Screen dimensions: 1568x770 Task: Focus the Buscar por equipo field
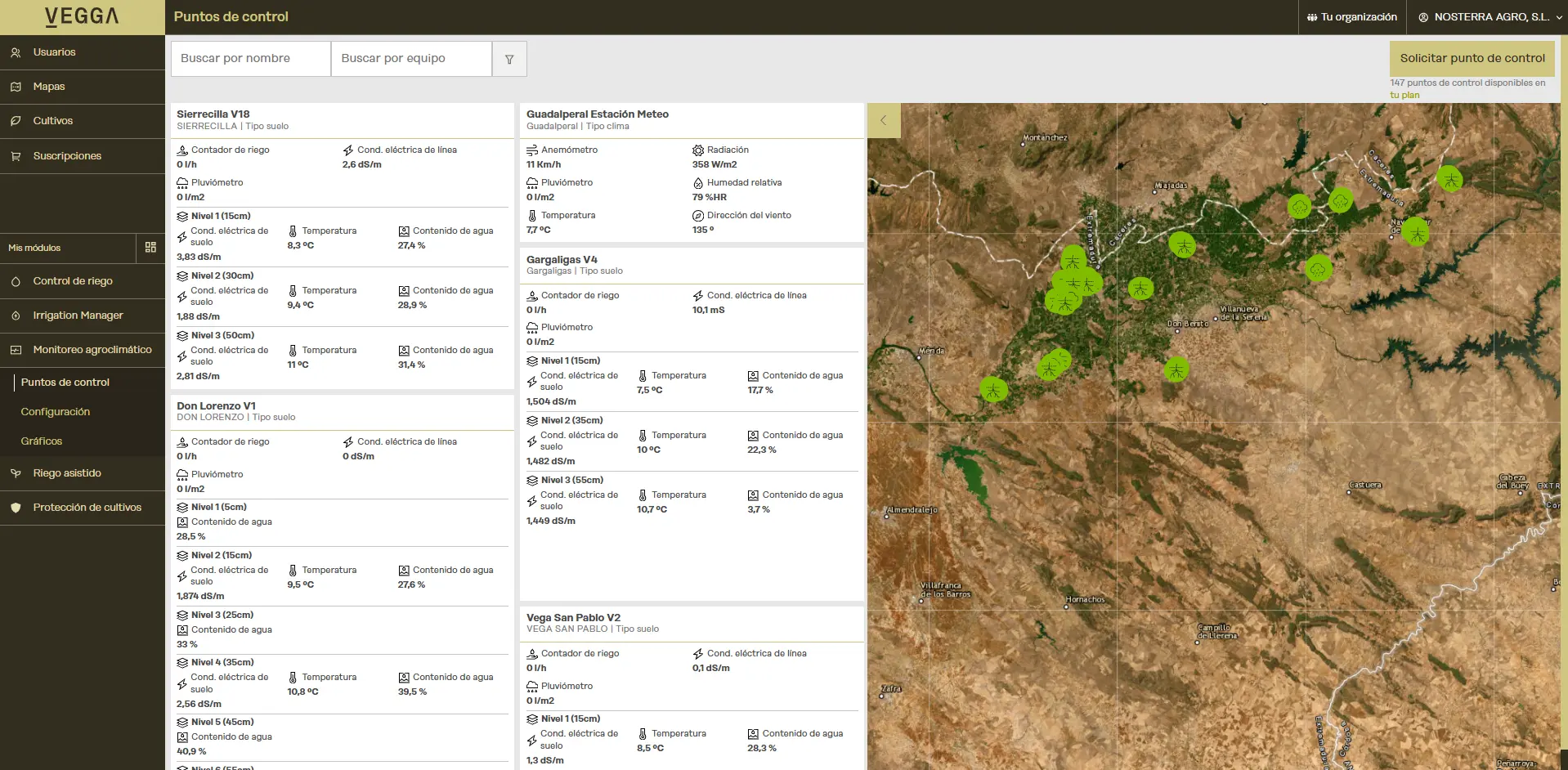click(x=411, y=59)
